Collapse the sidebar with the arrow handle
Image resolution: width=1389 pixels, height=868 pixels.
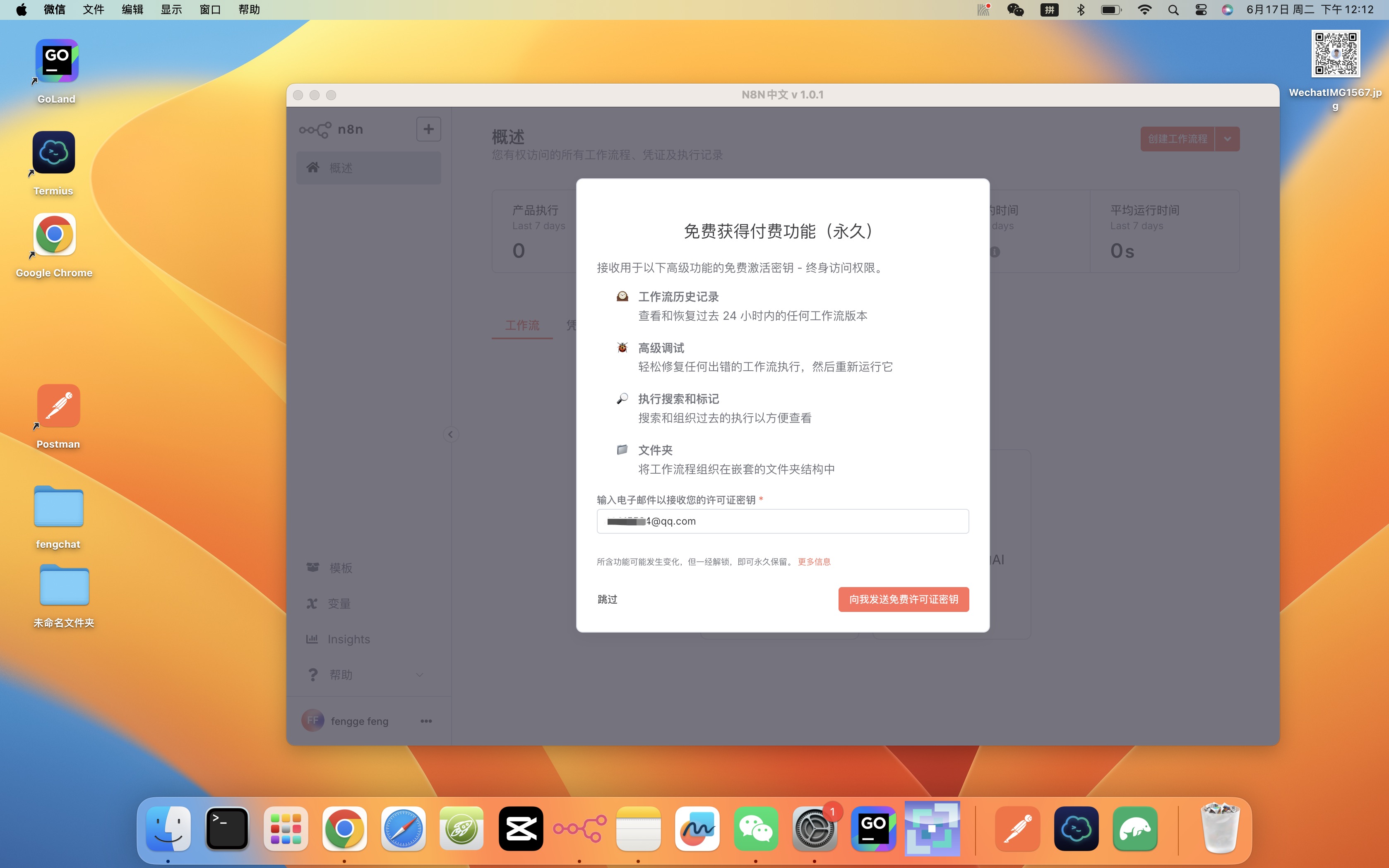(x=450, y=434)
